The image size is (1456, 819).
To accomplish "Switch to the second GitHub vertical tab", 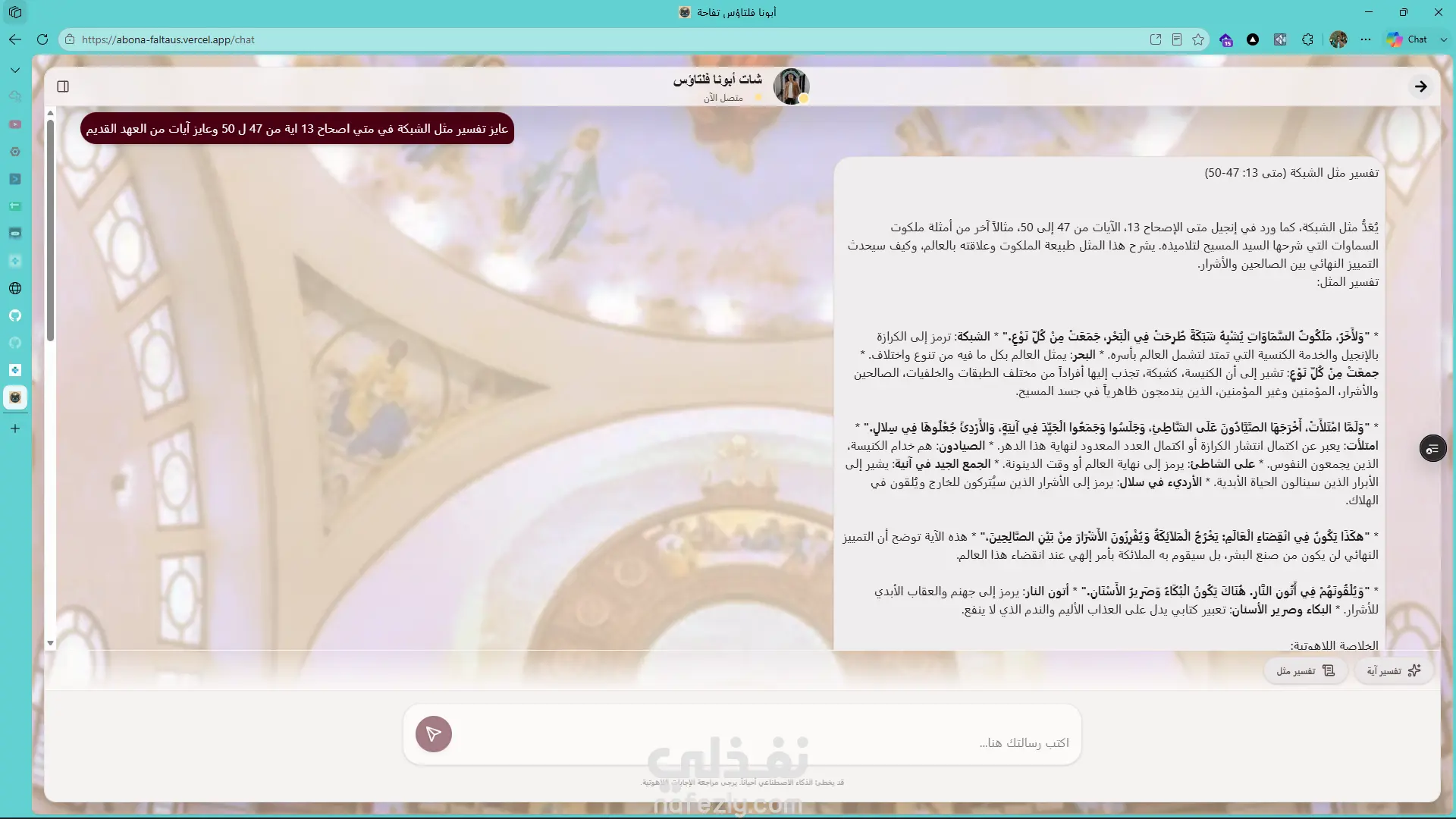I will [15, 343].
